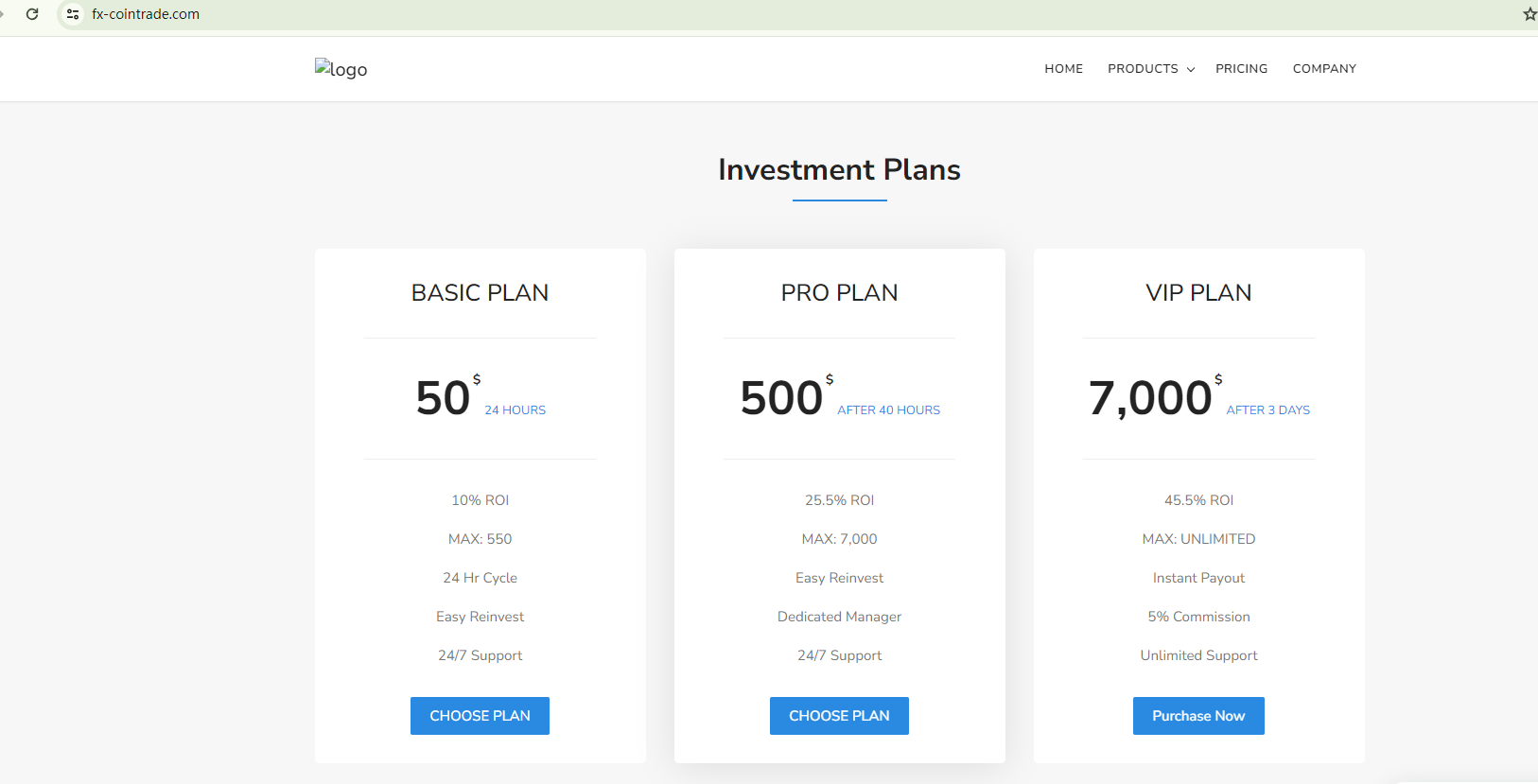Click the broken logo image
Screen dimensions: 1538x784
pyautogui.click(x=341, y=69)
